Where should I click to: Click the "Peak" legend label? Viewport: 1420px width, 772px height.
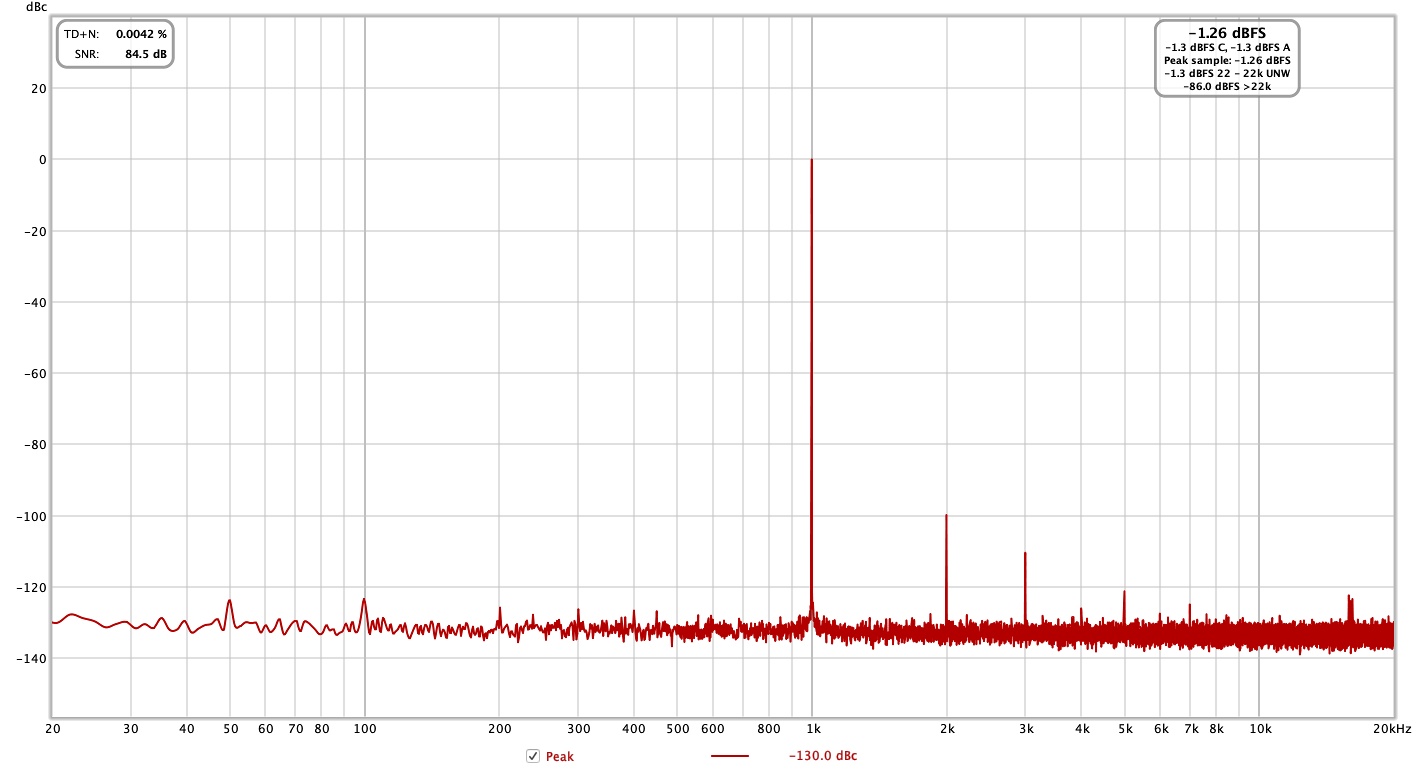tap(560, 757)
